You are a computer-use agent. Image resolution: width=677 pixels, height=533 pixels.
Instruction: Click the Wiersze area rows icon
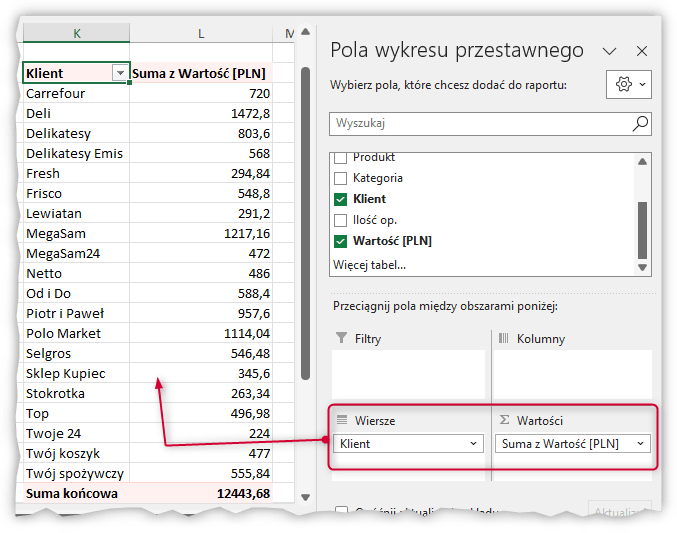(342, 419)
